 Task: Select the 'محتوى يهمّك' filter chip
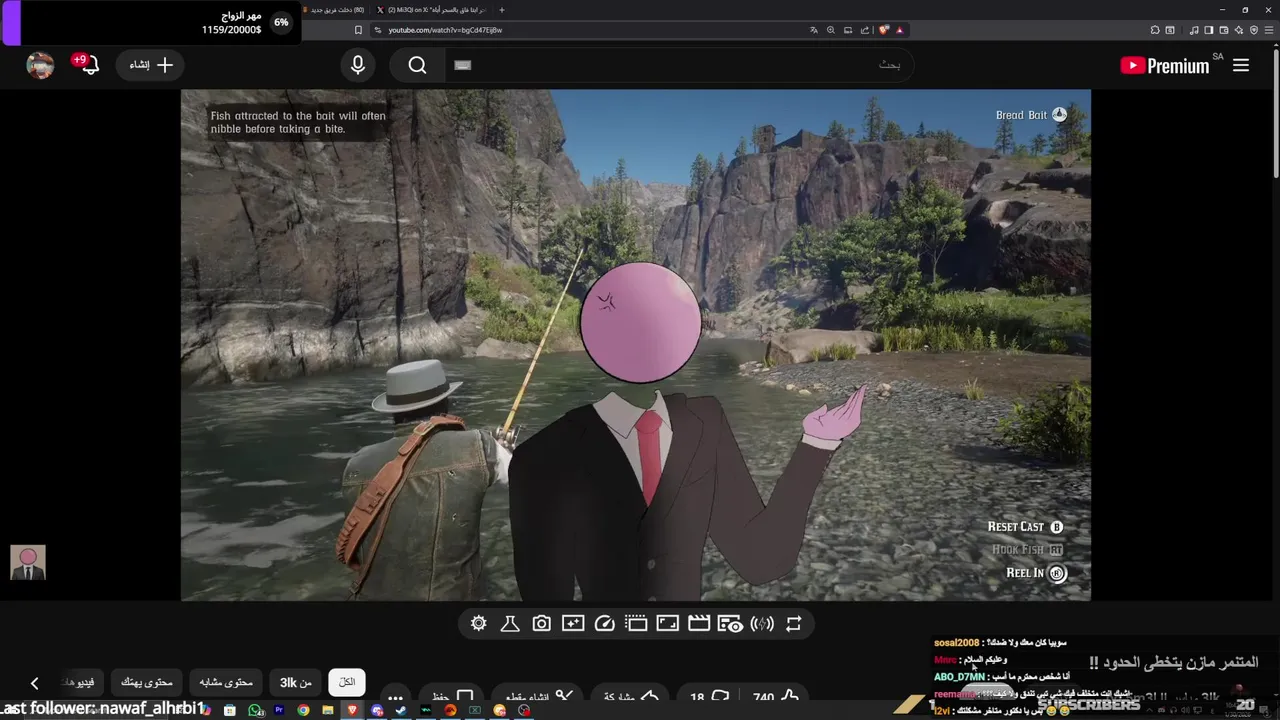(x=147, y=682)
